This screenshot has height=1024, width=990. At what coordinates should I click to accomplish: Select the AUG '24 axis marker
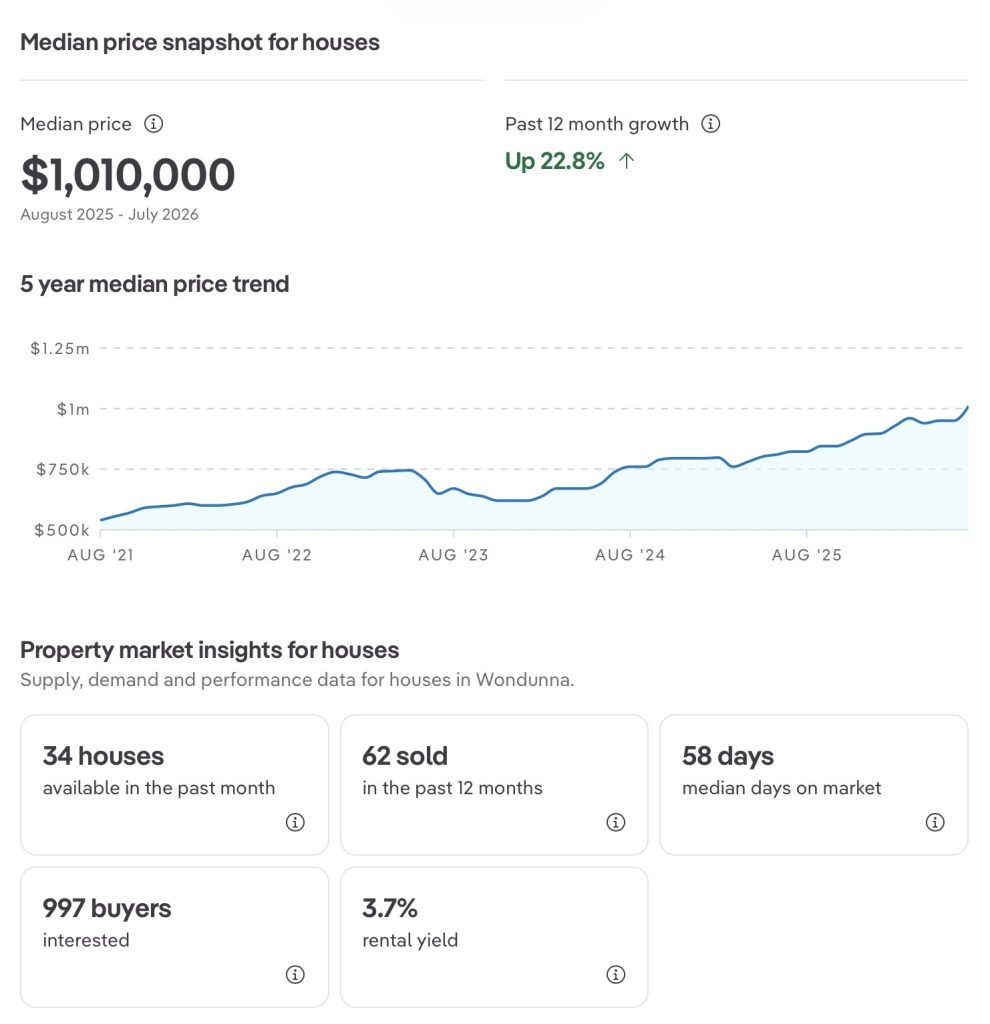pyautogui.click(x=630, y=554)
